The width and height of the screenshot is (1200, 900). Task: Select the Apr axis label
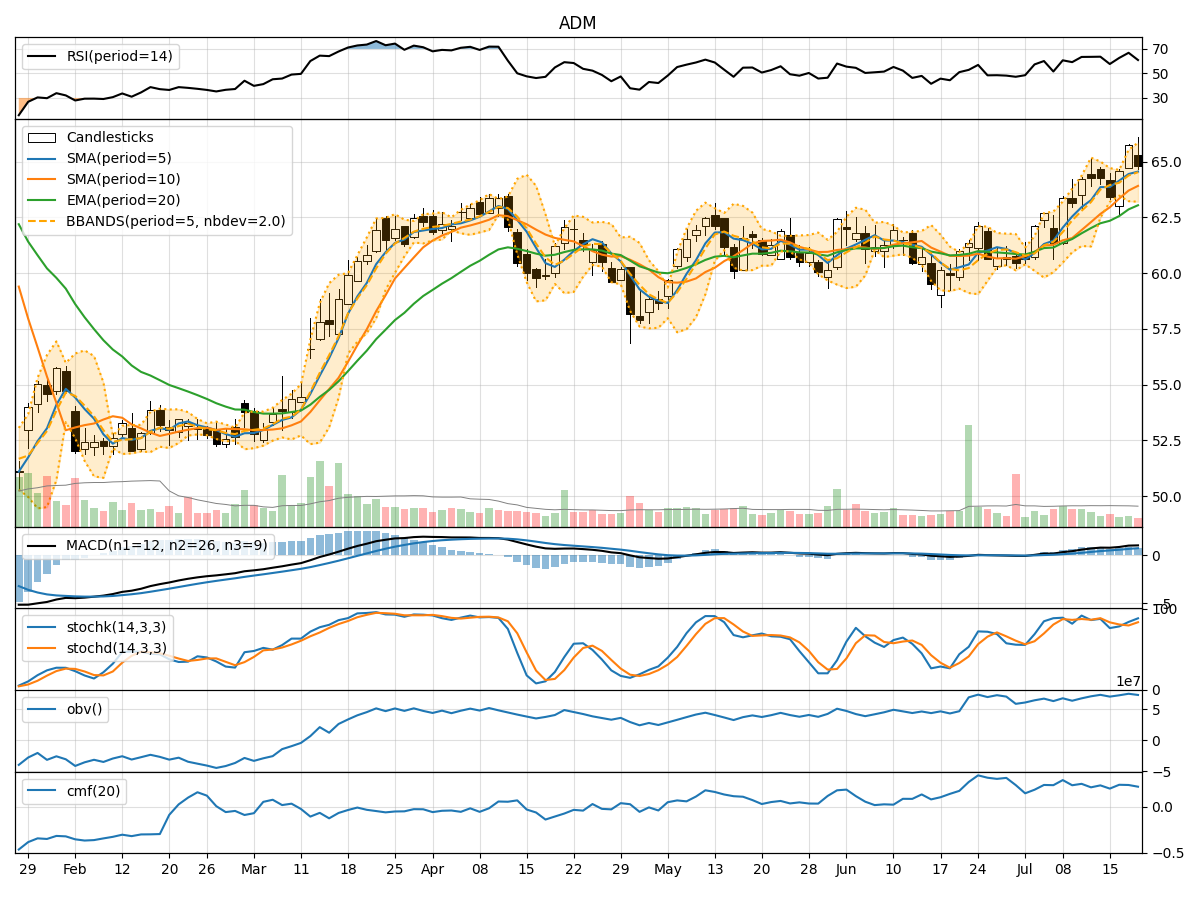(x=432, y=870)
